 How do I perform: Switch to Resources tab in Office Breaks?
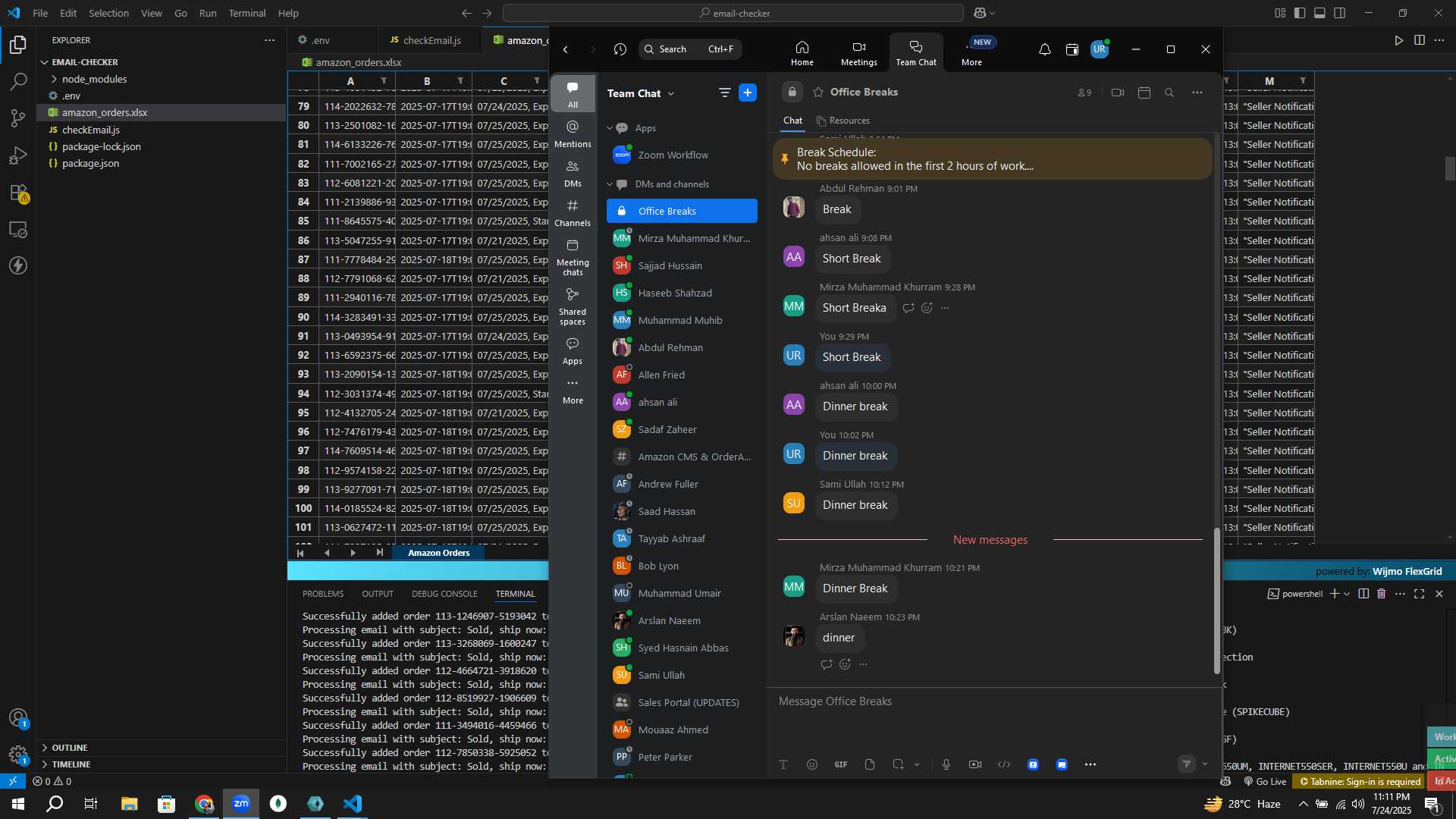pos(843,121)
